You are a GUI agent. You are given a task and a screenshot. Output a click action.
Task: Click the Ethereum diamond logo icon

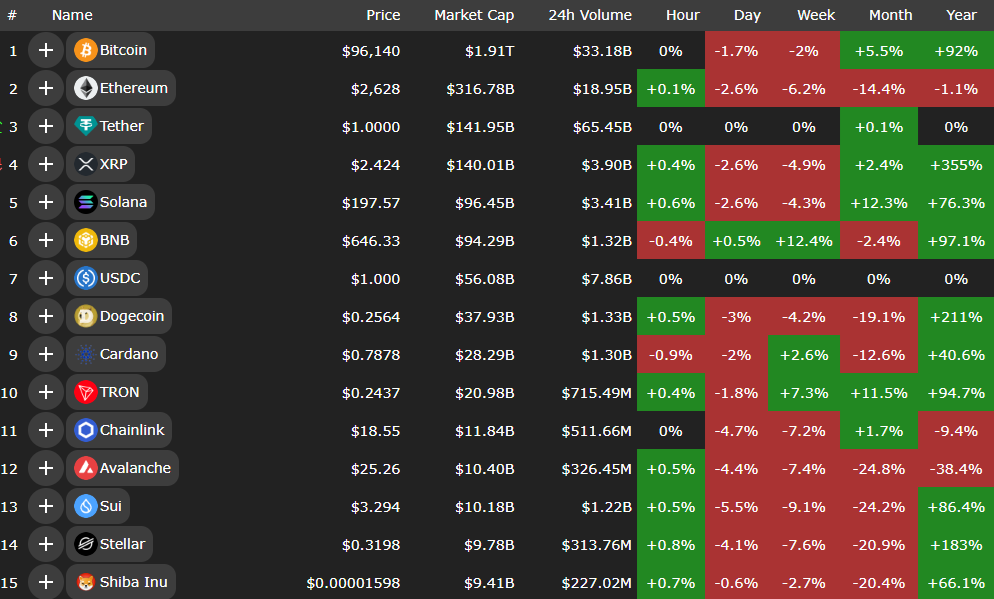click(x=85, y=88)
